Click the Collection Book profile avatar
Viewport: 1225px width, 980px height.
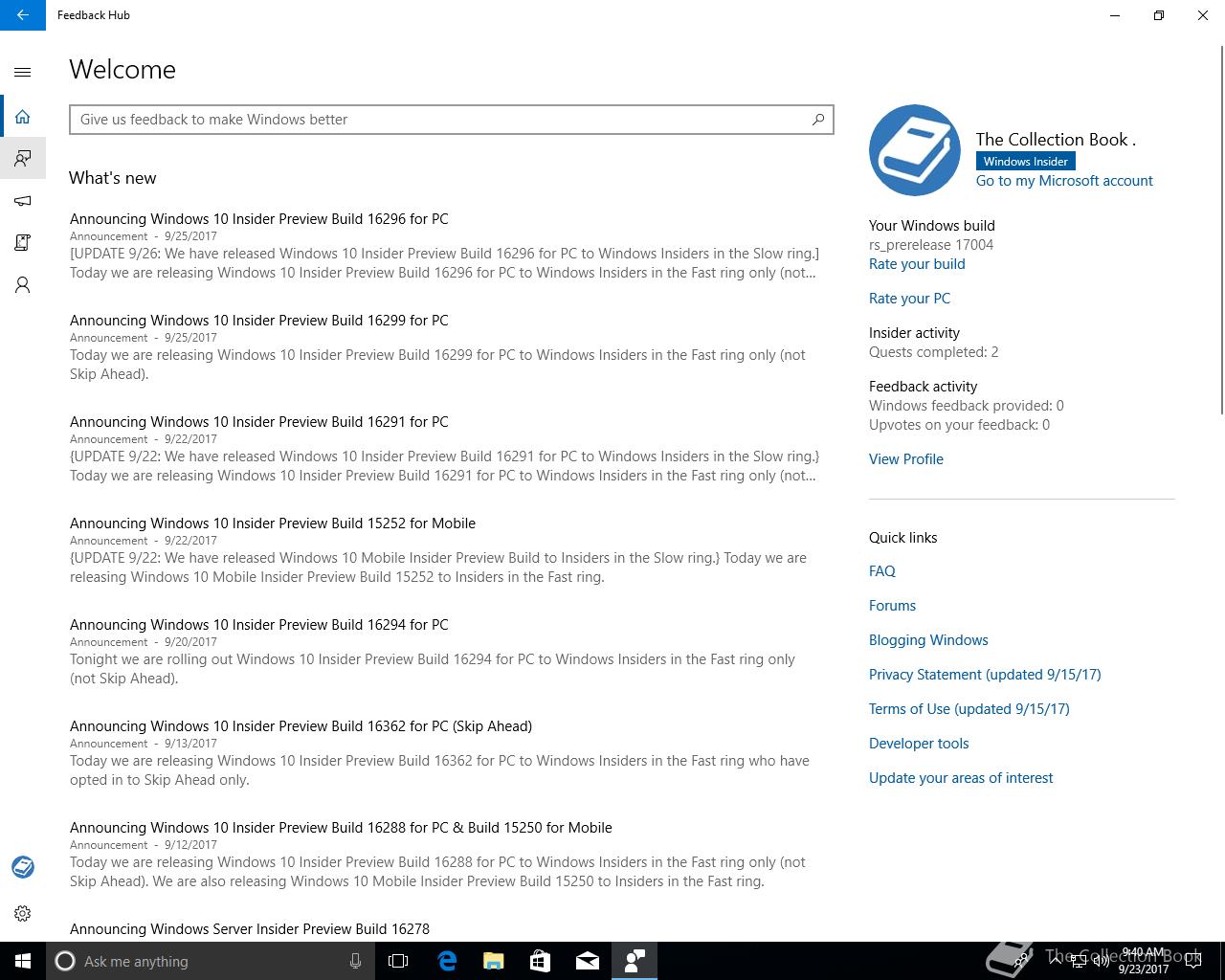[x=914, y=150]
